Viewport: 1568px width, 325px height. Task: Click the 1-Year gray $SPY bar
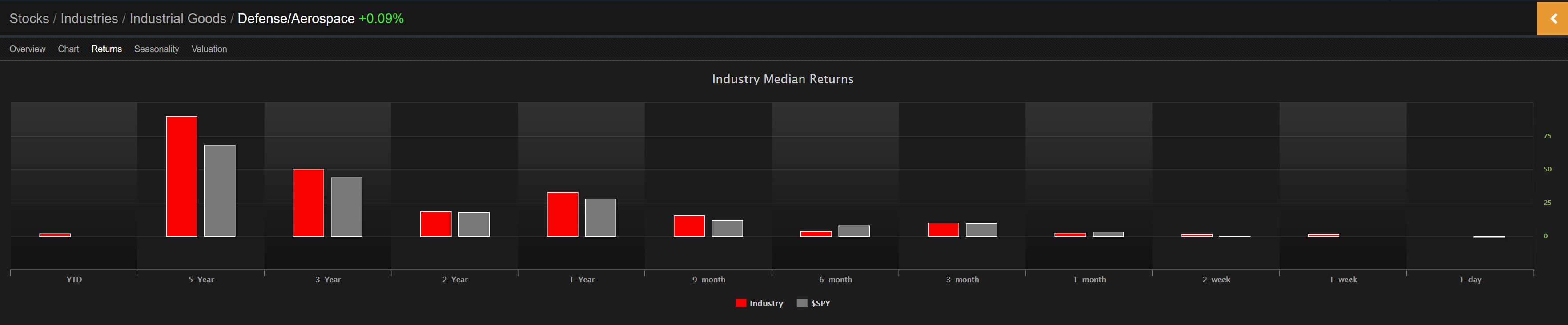point(601,218)
